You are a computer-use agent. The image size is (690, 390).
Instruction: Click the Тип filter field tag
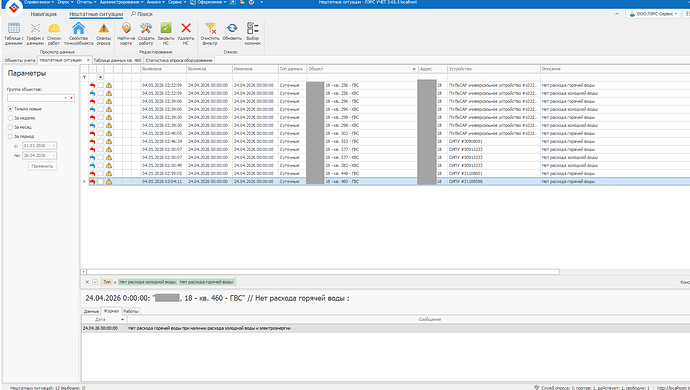(x=107, y=282)
